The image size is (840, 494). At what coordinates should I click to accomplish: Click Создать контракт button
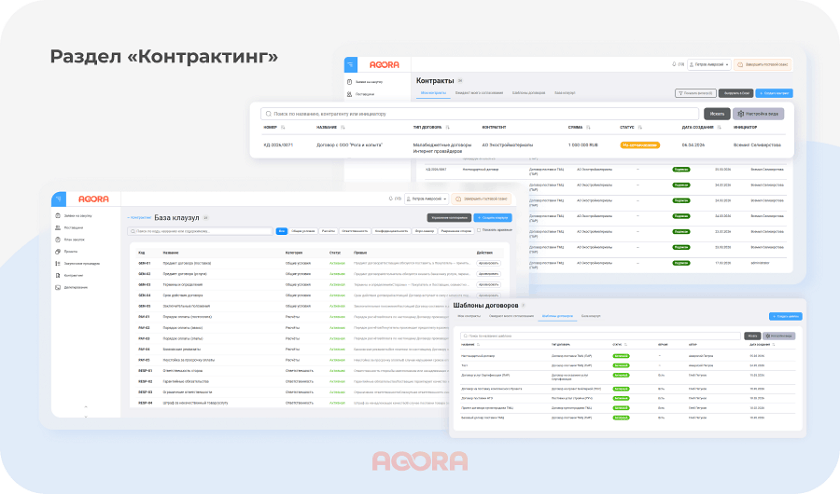774,93
